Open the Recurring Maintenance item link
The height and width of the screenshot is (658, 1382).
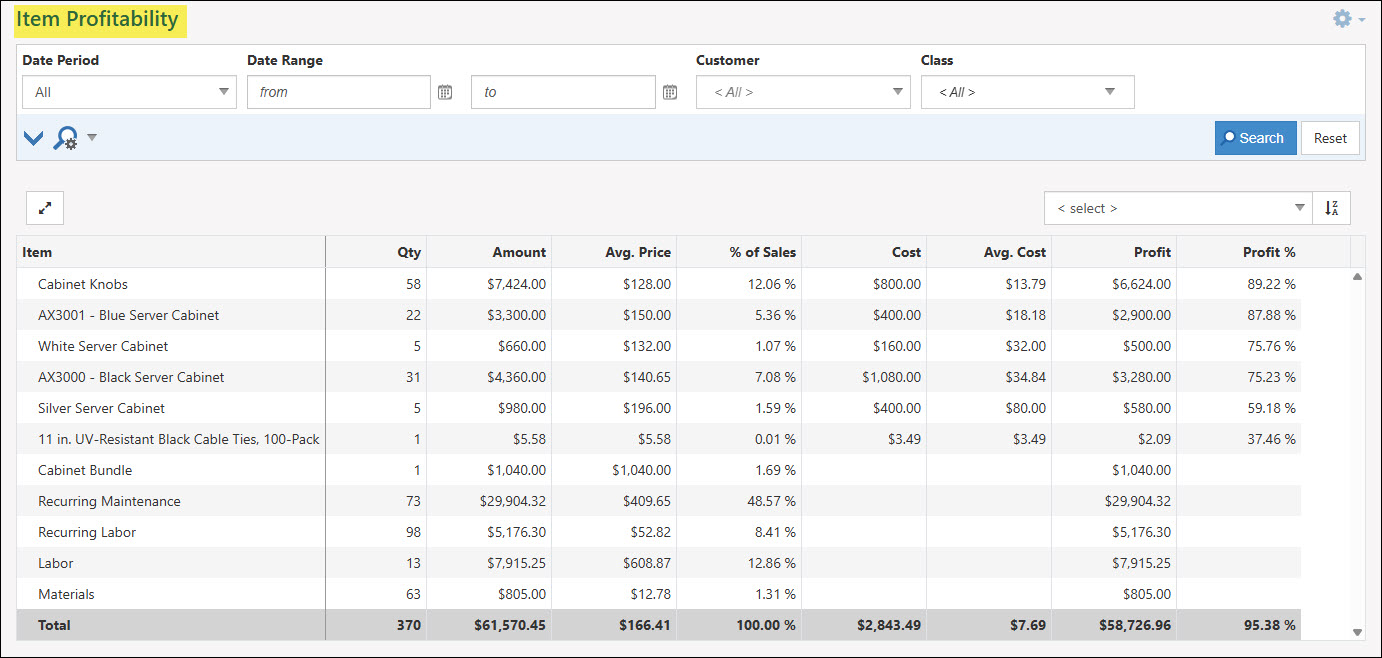click(109, 501)
